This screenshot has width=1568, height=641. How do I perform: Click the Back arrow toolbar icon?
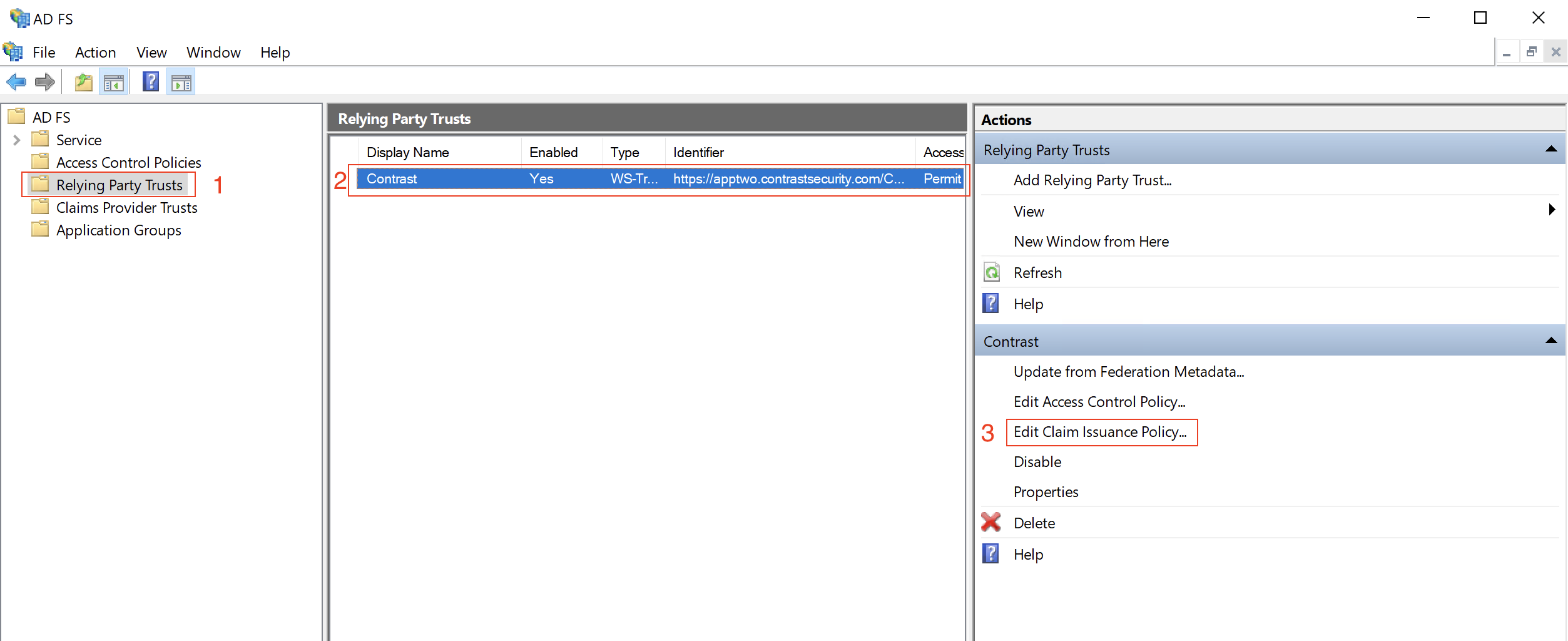click(16, 82)
